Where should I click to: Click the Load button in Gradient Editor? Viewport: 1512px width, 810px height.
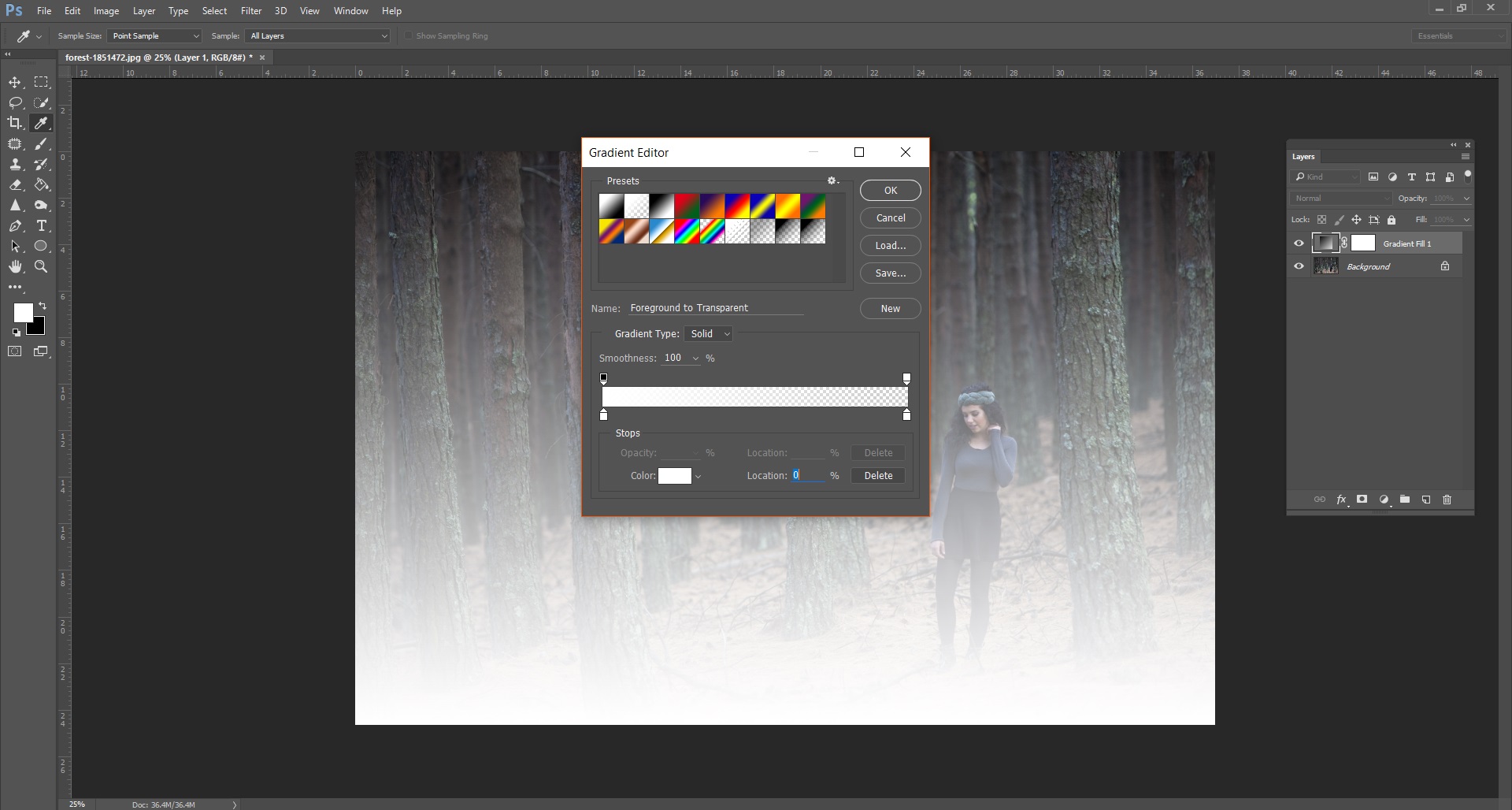click(890, 245)
